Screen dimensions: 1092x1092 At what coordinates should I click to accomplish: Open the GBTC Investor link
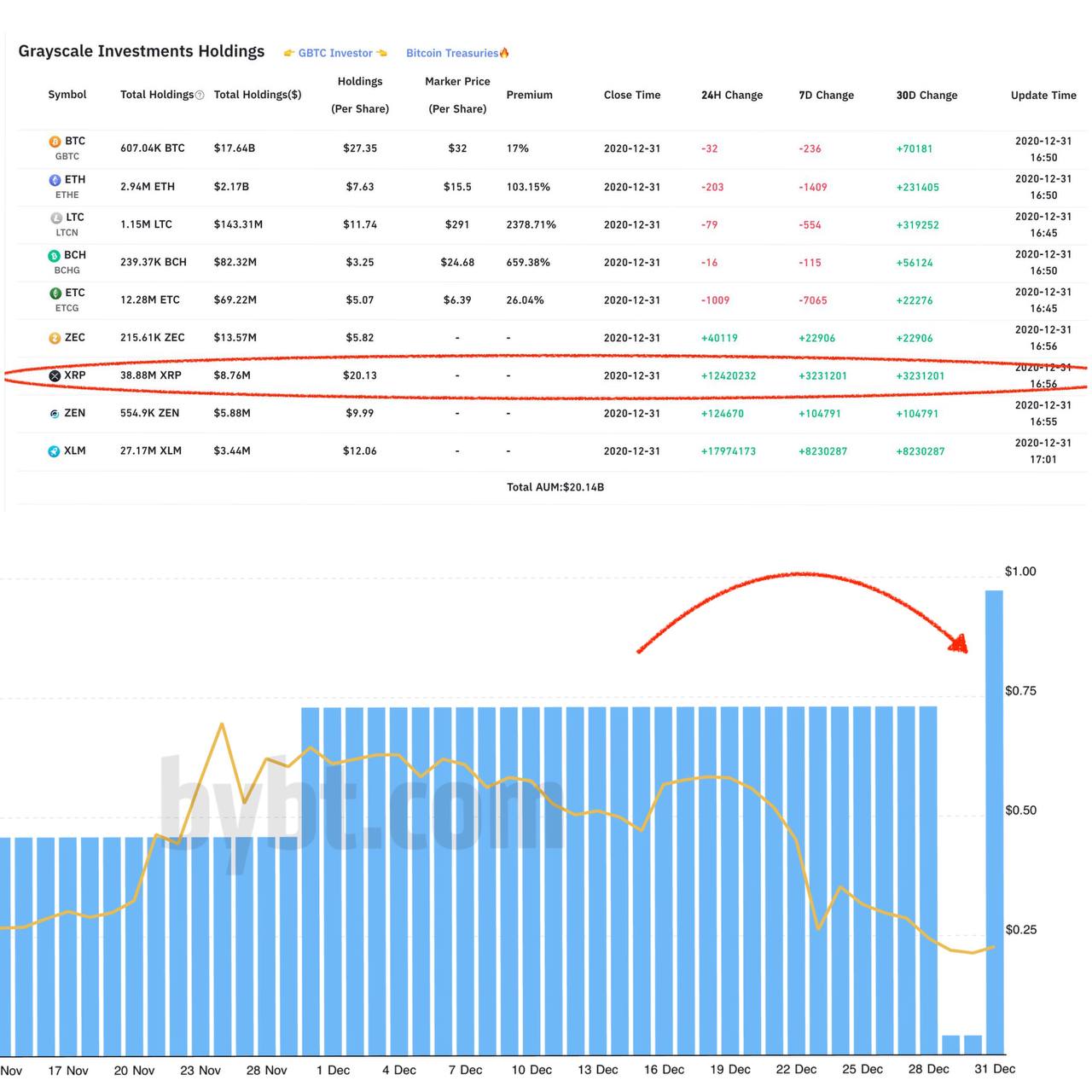335,53
